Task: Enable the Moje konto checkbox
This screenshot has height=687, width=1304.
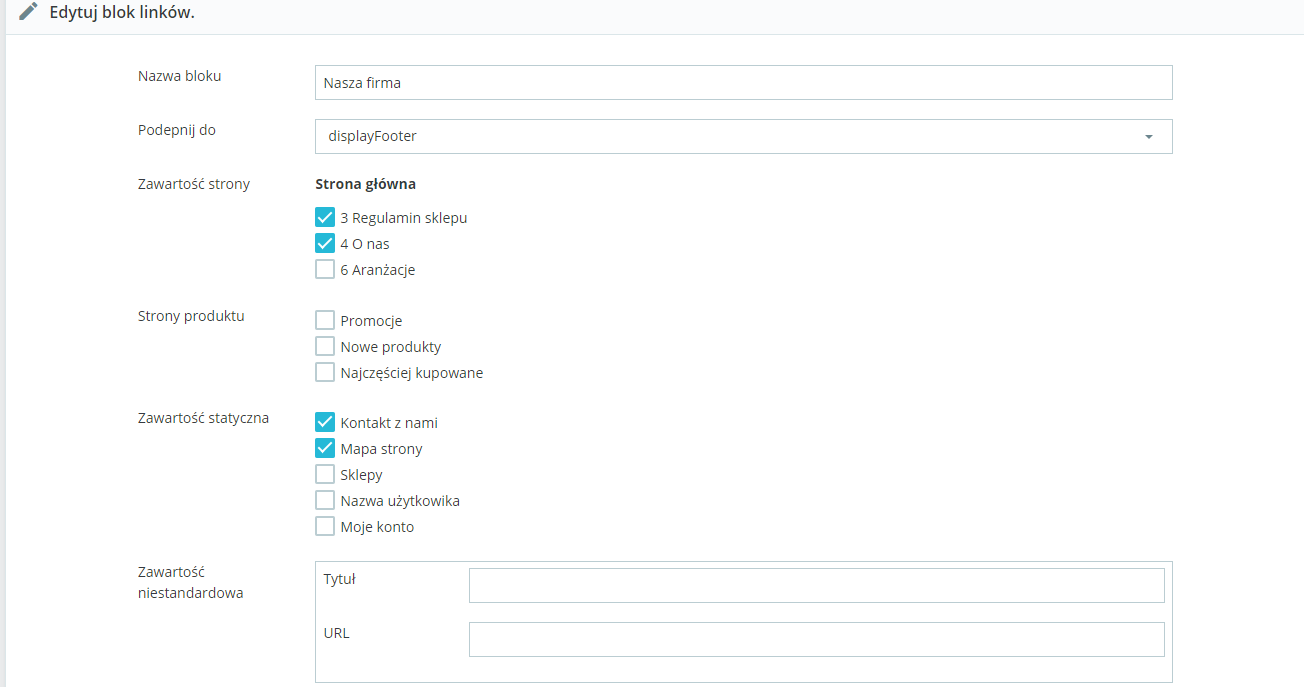Action: 325,526
